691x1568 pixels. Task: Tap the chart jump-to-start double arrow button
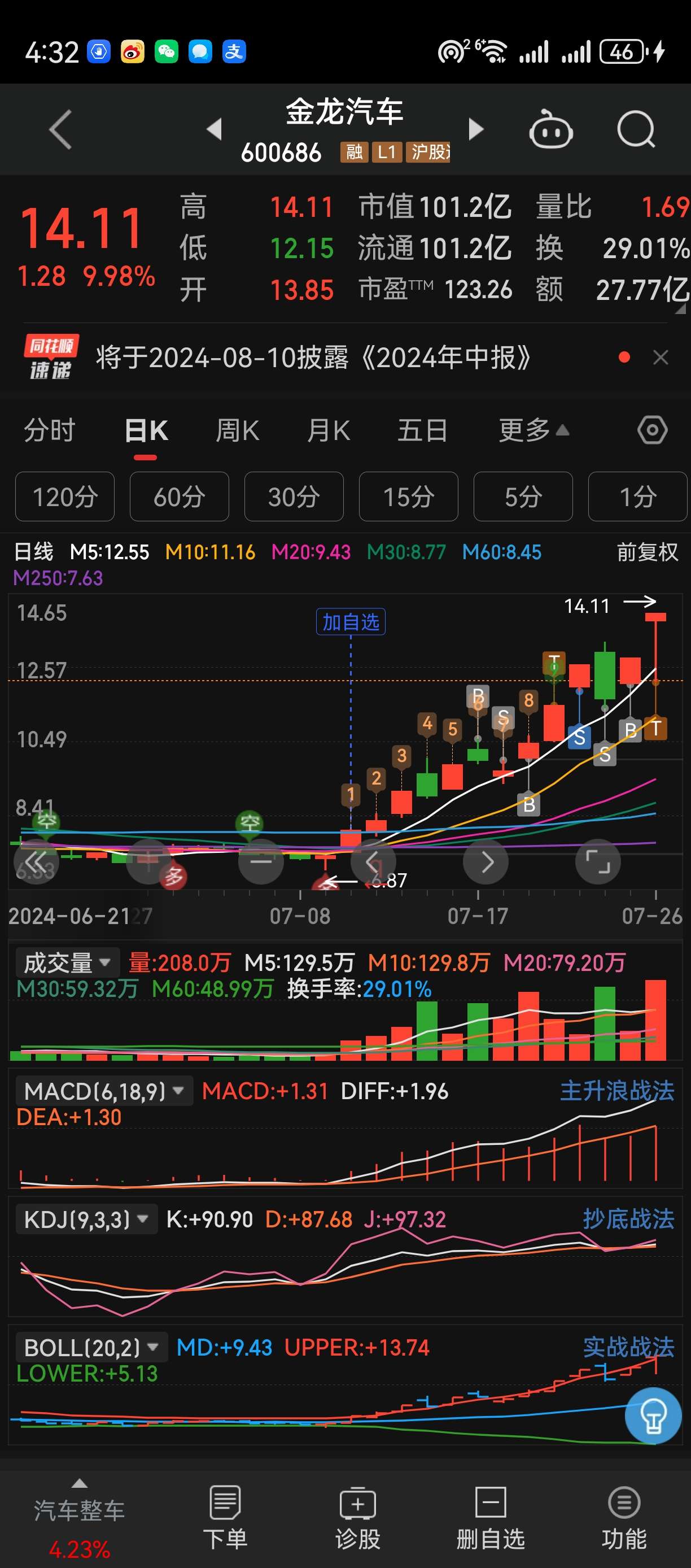(x=36, y=862)
